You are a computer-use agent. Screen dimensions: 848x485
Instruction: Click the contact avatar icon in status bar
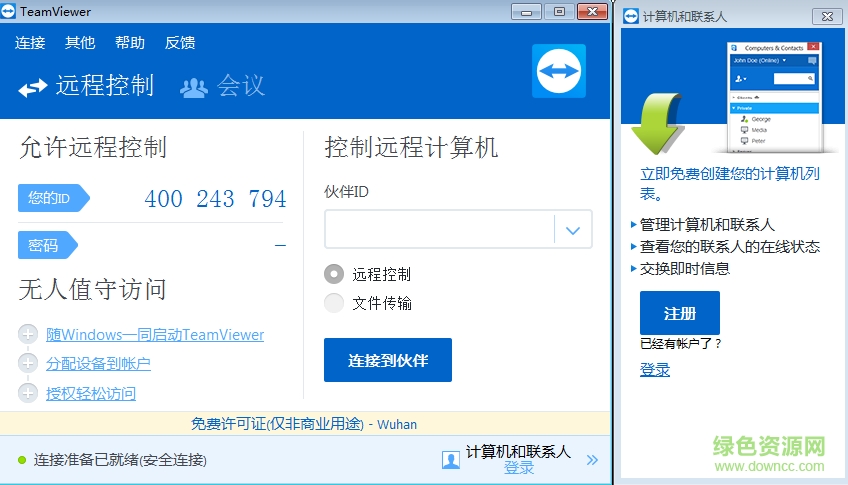450,460
